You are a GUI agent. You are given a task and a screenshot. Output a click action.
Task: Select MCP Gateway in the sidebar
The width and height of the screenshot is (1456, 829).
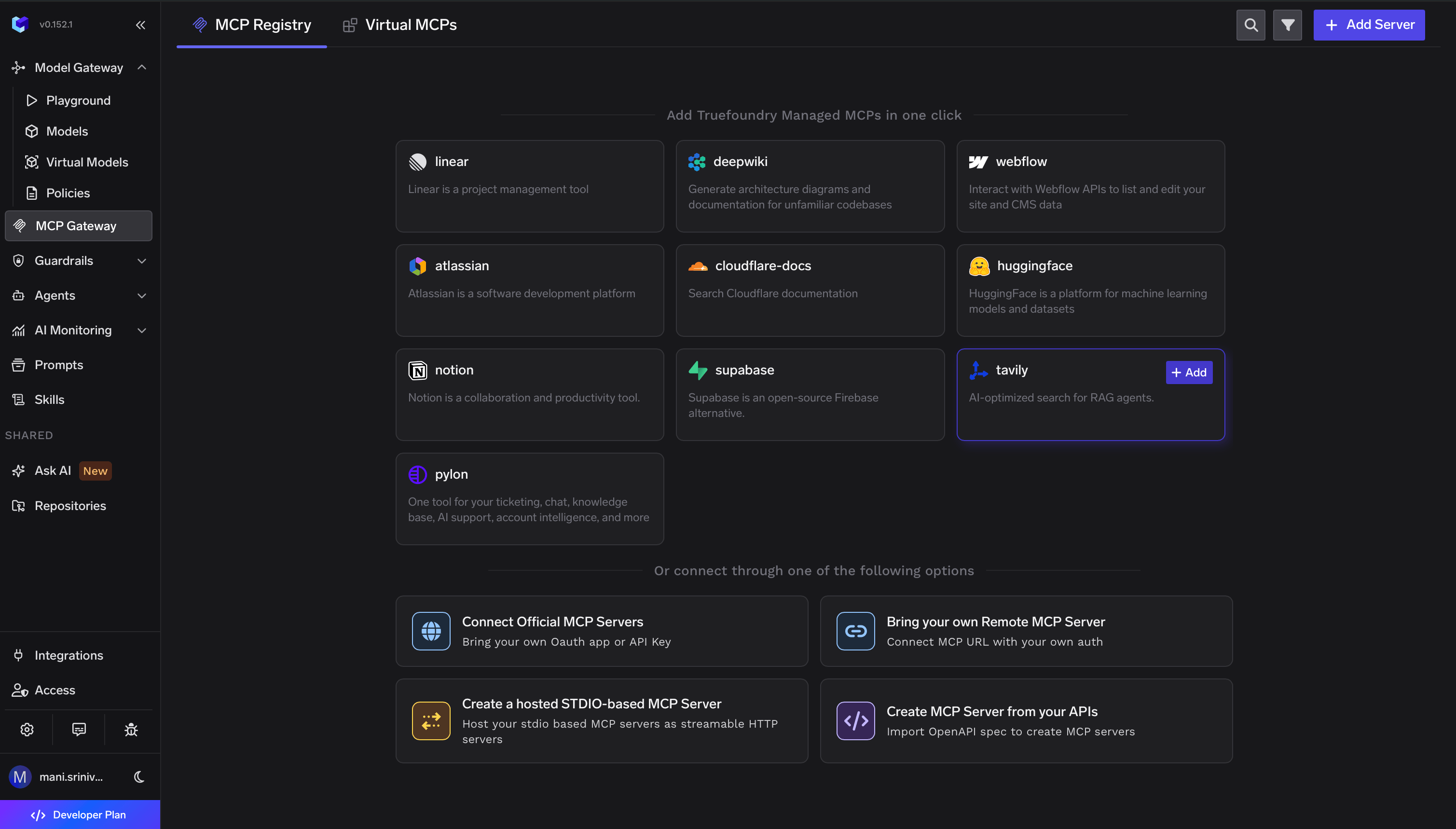(x=79, y=226)
